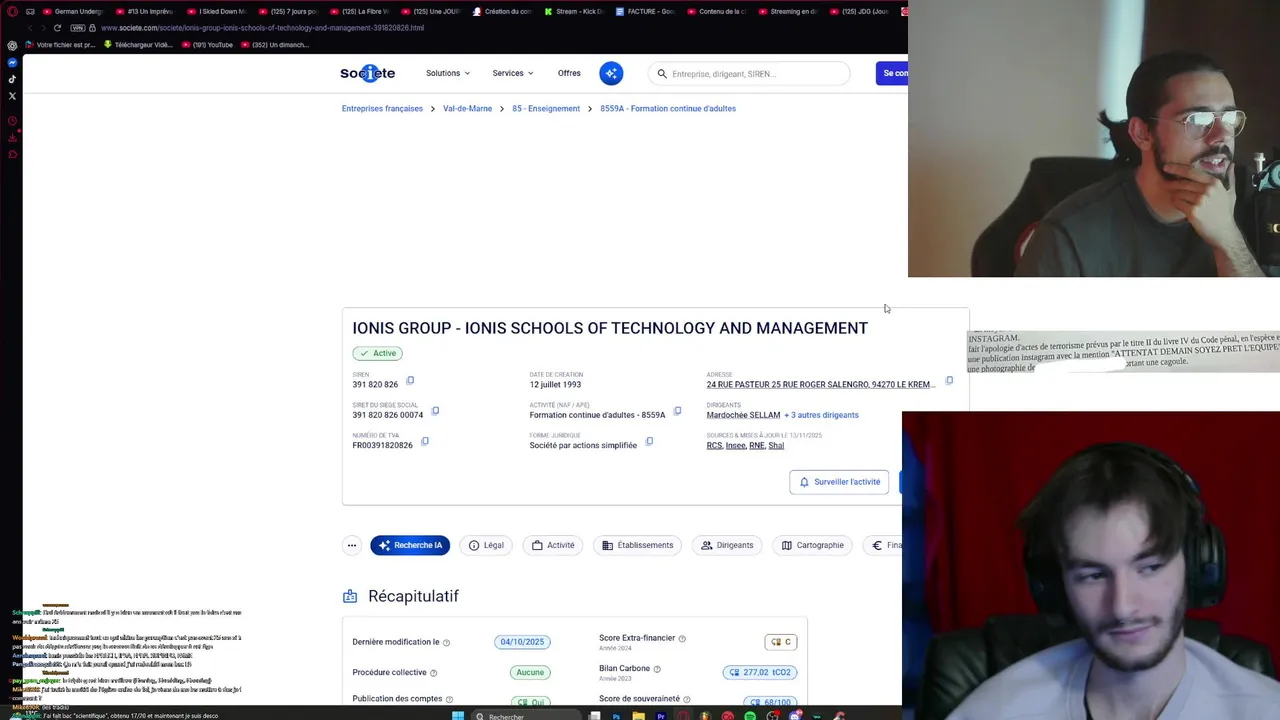Image resolution: width=1280 pixels, height=720 pixels.
Task: Open the 8559A - Formation continue d'adultes breadcrumb
Action: pyautogui.click(x=668, y=108)
